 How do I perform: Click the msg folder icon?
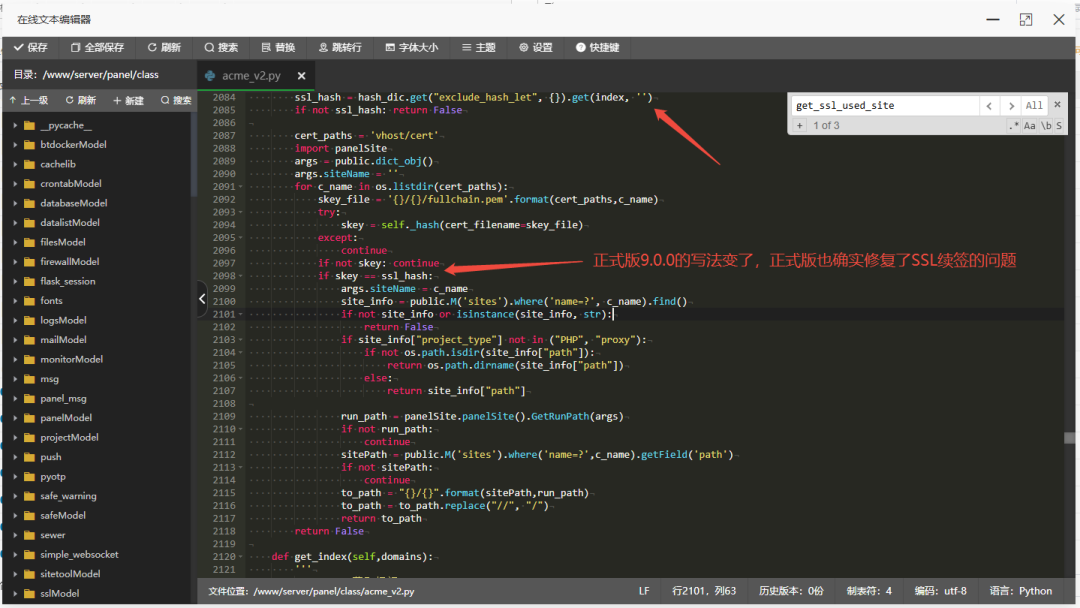click(x=29, y=379)
